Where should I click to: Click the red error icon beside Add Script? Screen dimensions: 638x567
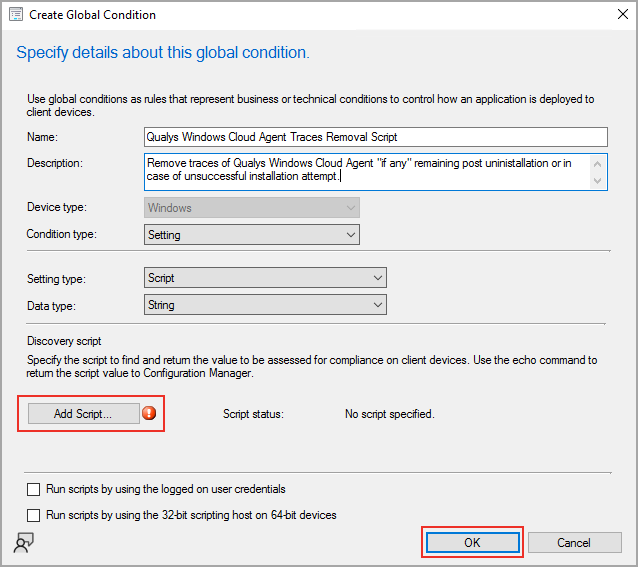point(149,413)
